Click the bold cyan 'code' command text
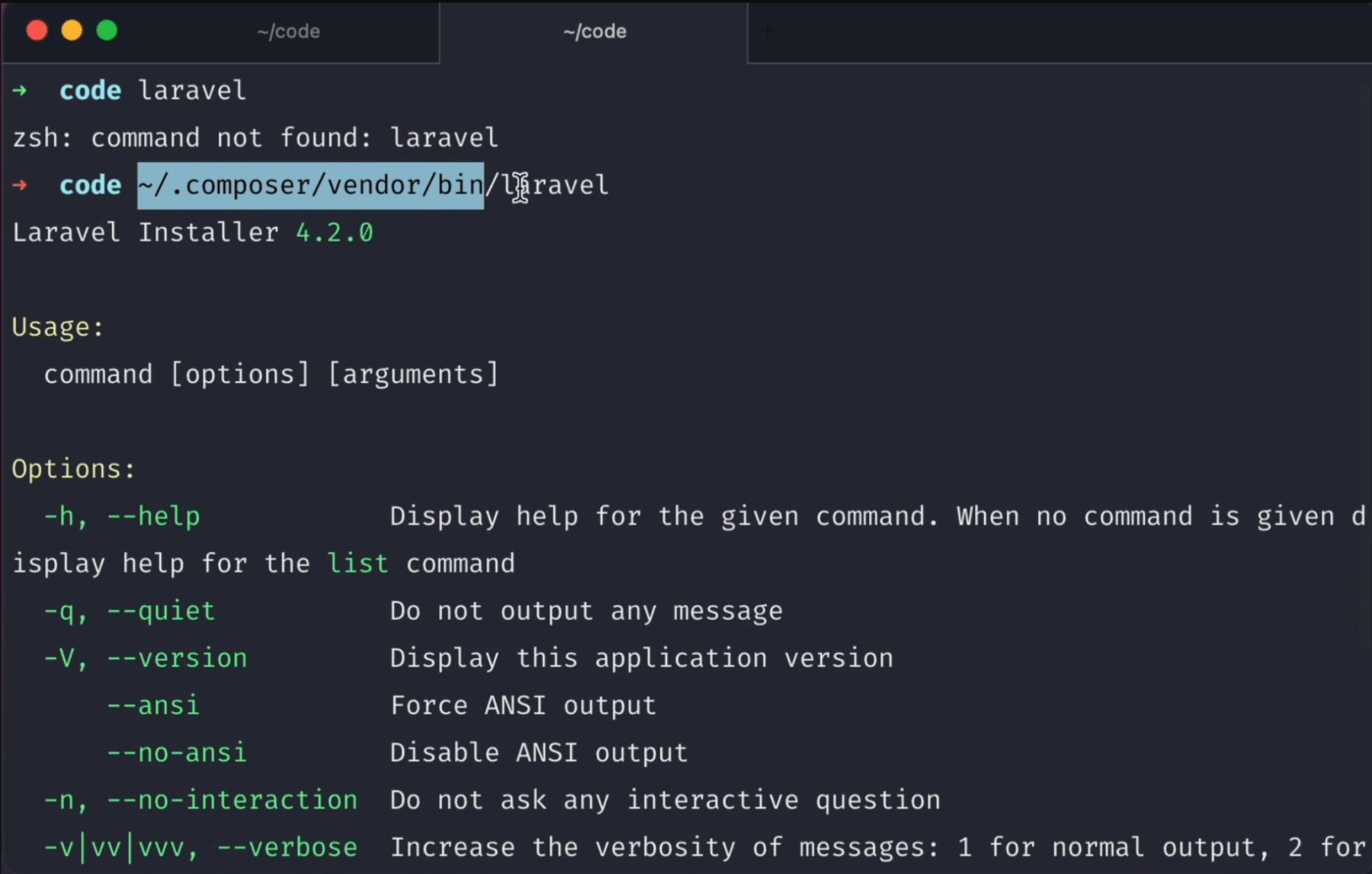Screen dimensions: 1372x874 tap(89, 89)
